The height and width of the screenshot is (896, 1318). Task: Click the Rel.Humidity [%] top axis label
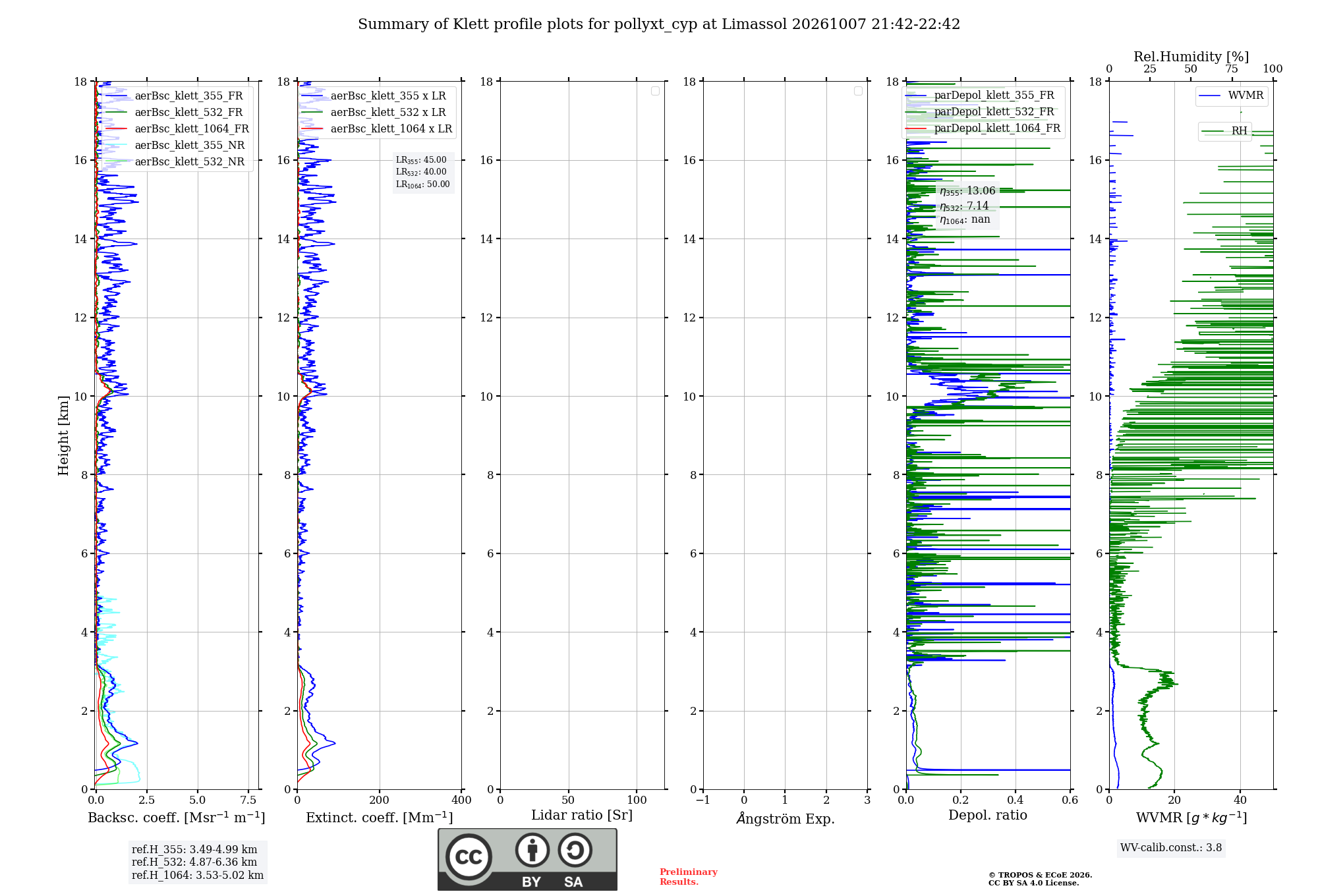(1191, 57)
